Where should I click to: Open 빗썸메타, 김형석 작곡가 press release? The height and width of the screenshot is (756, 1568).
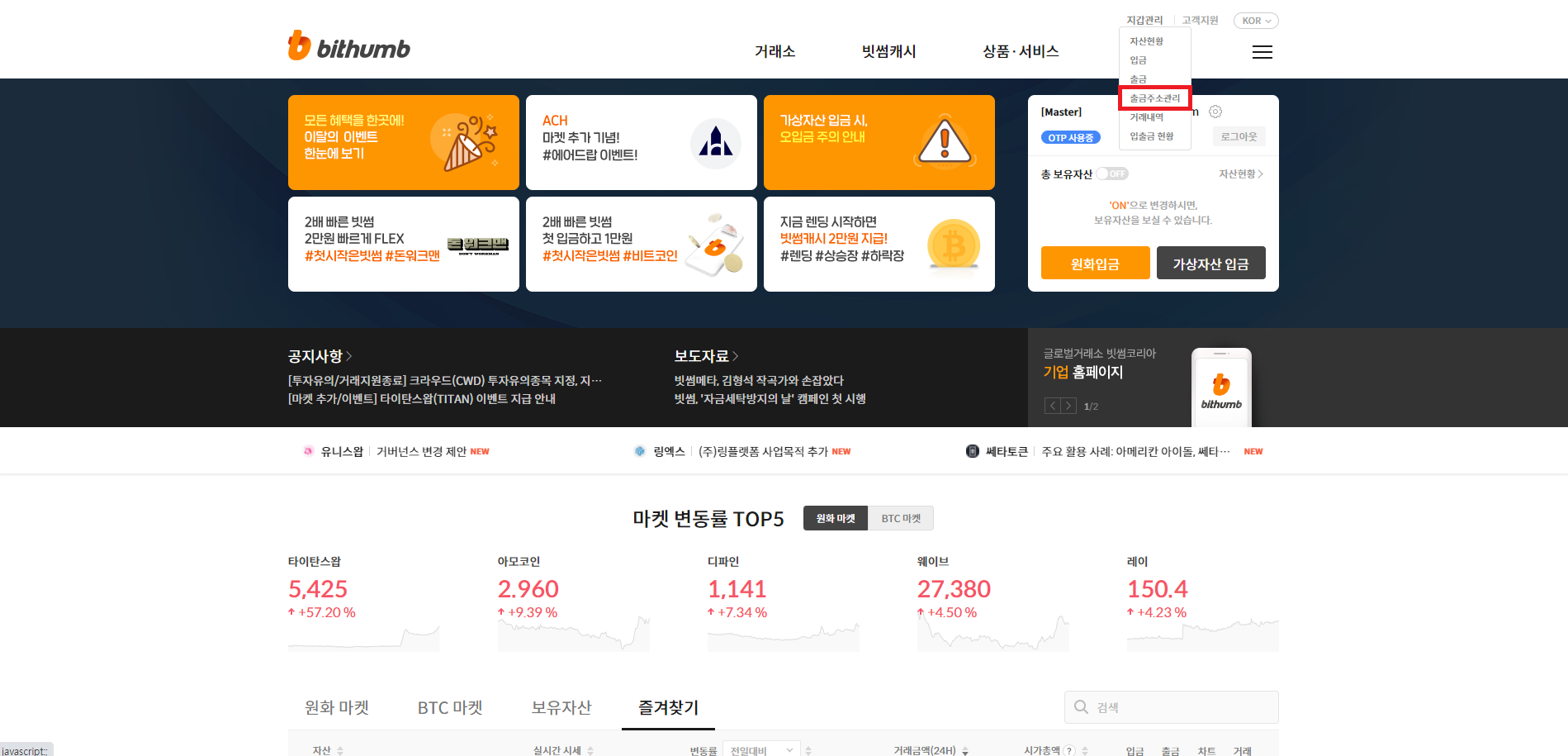pyautogui.click(x=759, y=380)
